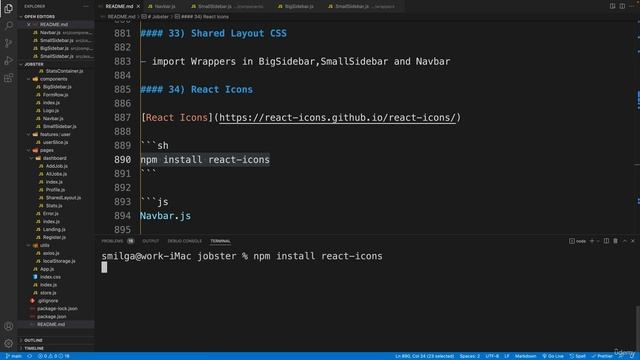This screenshot has width=640, height=360.
Task: Collapse the dashboard folder
Action: tap(54, 158)
